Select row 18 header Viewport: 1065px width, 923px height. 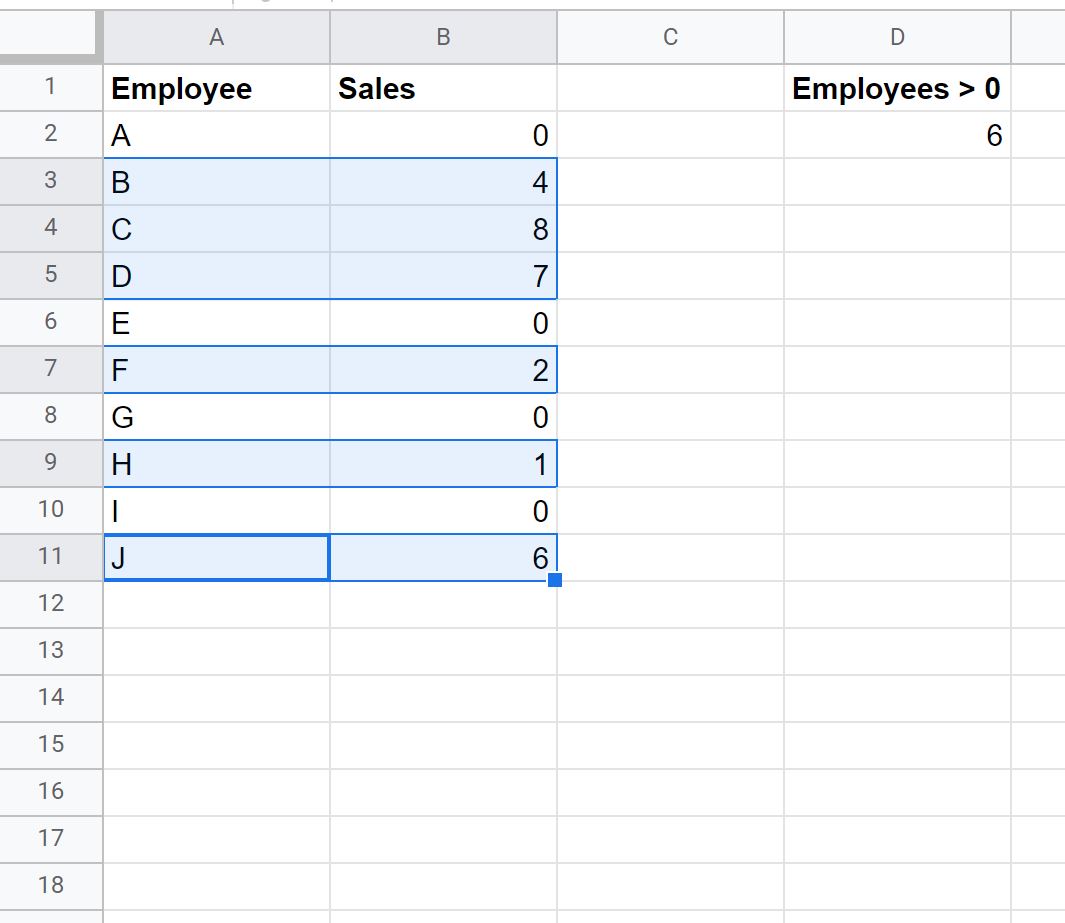pyautogui.click(x=51, y=886)
